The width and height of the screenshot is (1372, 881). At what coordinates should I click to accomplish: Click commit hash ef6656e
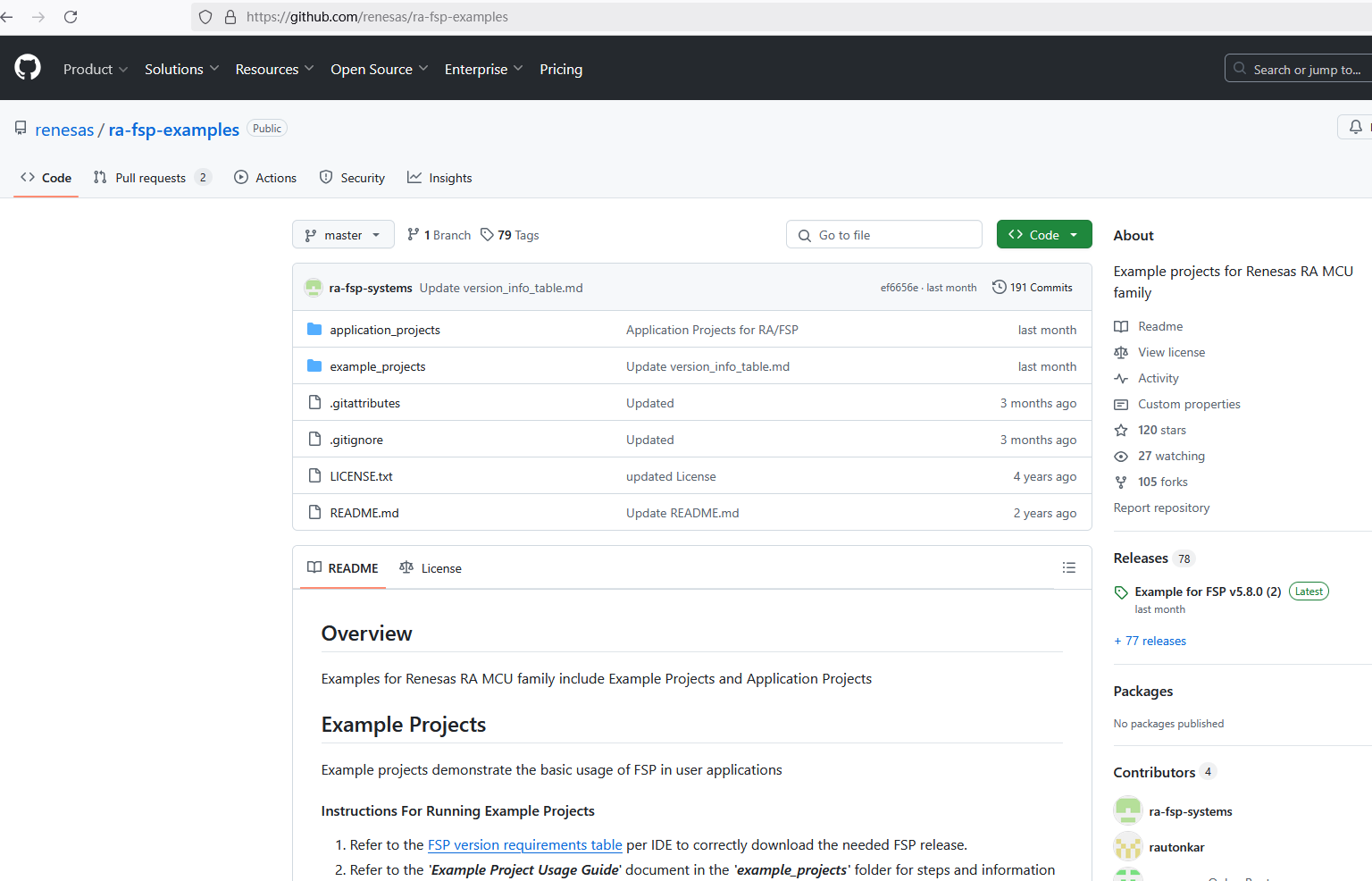click(899, 288)
